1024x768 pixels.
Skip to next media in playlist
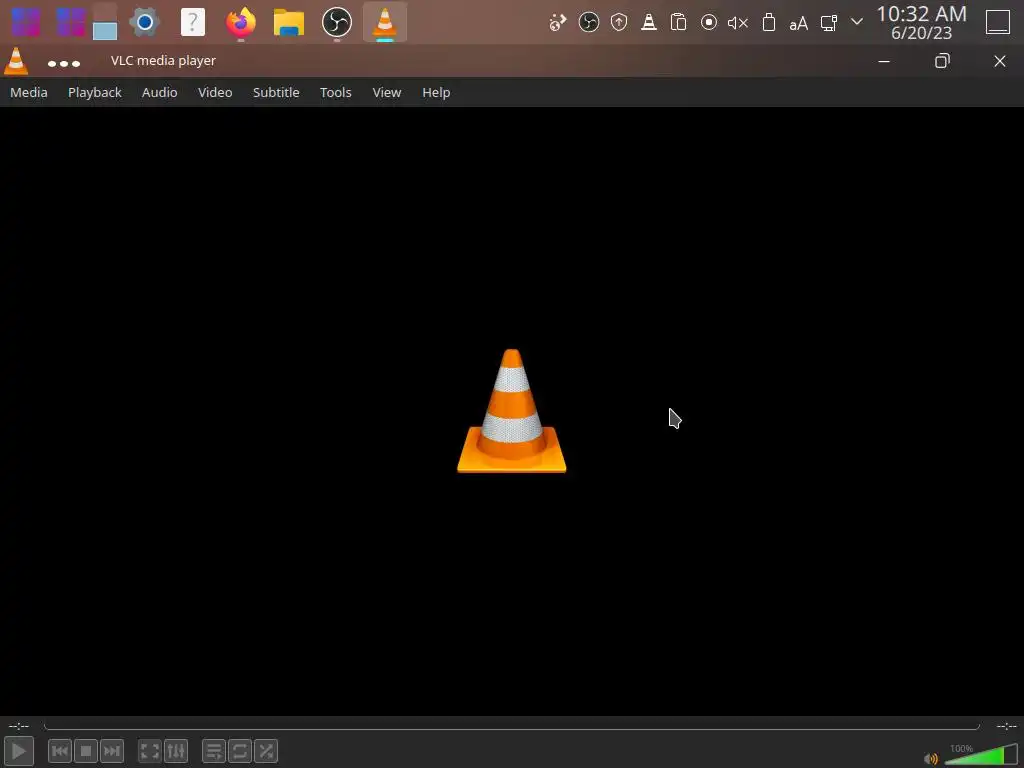tap(112, 751)
